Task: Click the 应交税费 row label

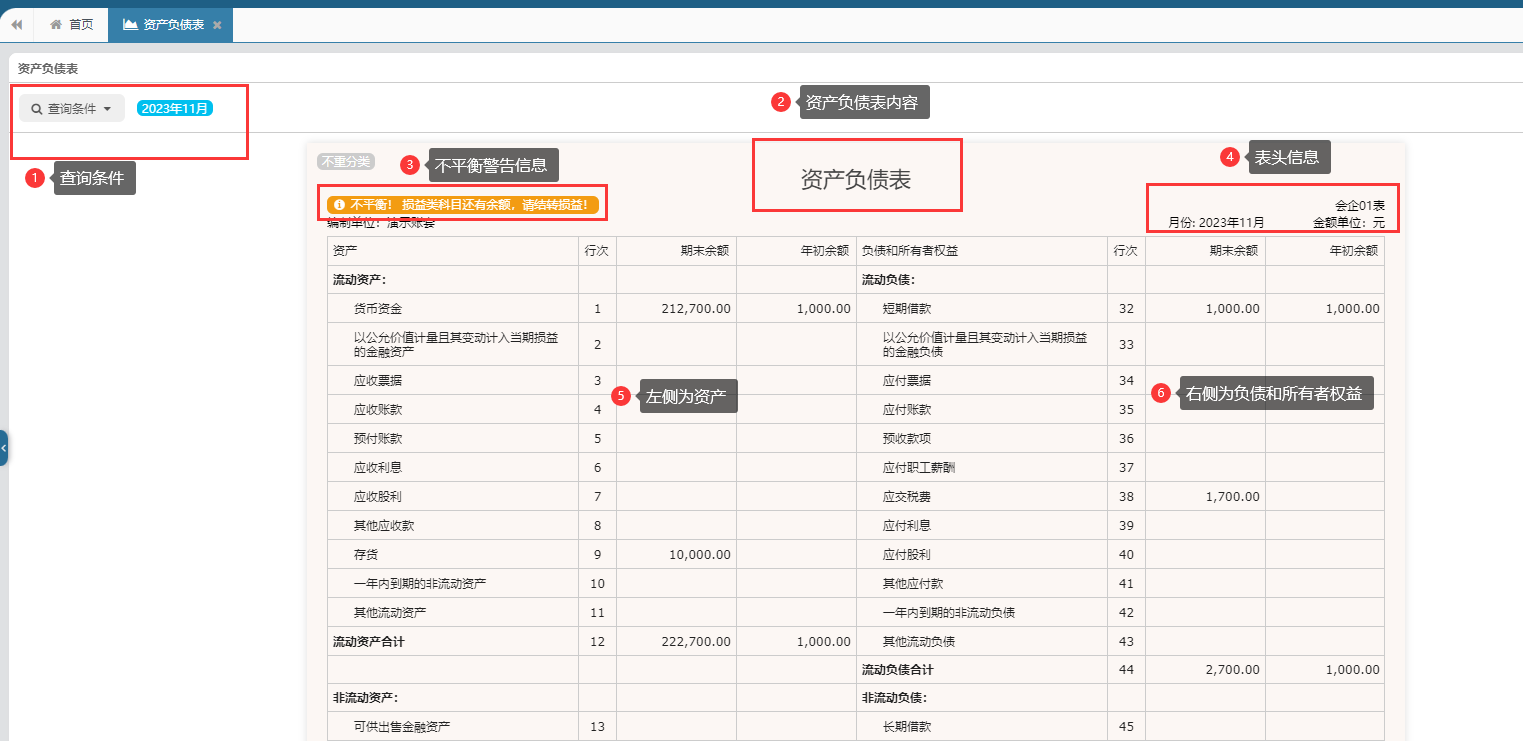Action: (907, 496)
